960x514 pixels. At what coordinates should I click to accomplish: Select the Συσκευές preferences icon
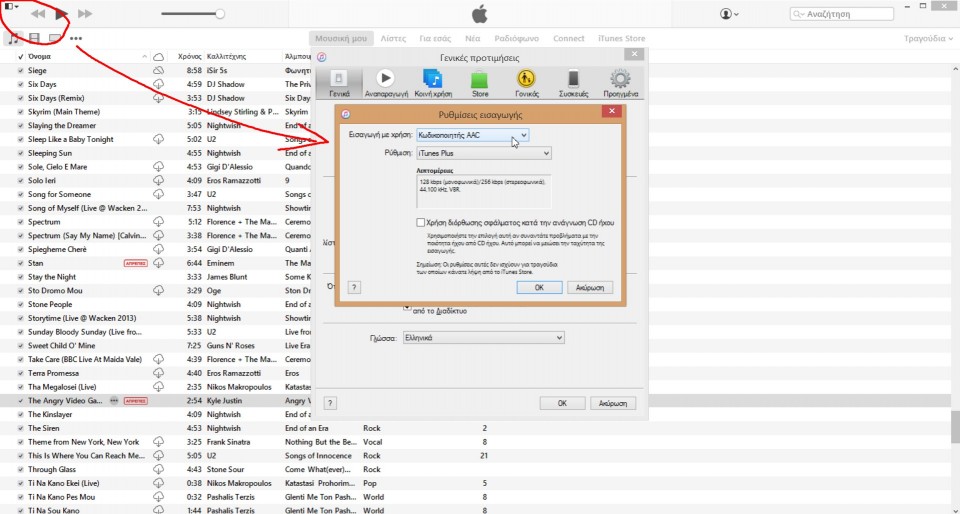pyautogui.click(x=574, y=83)
